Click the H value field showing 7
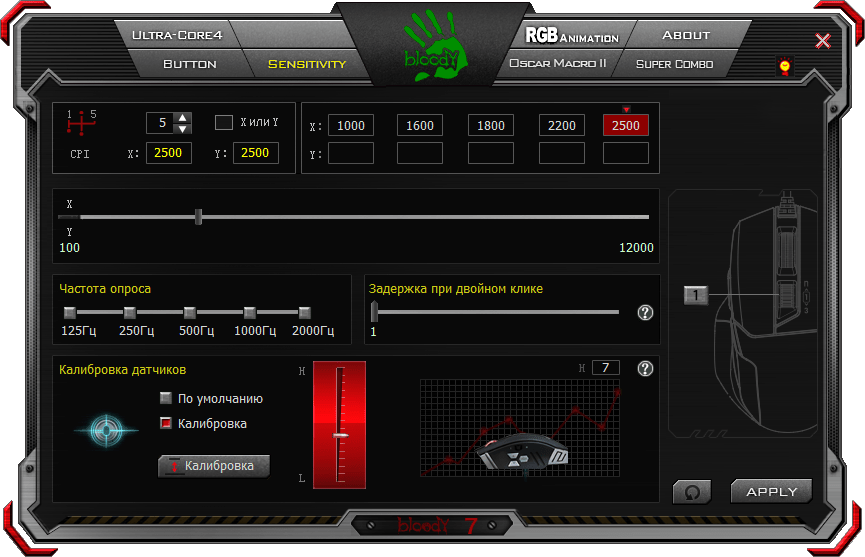This screenshot has width=865, height=557. (605, 368)
